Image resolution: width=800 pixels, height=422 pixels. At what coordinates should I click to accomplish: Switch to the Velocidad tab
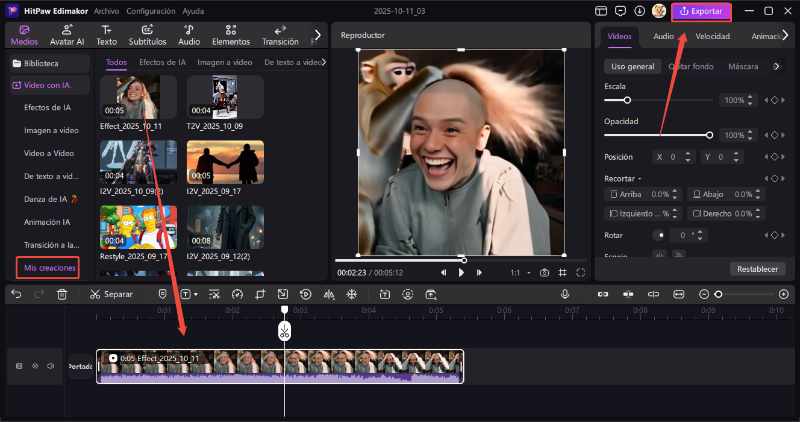pyautogui.click(x=712, y=36)
